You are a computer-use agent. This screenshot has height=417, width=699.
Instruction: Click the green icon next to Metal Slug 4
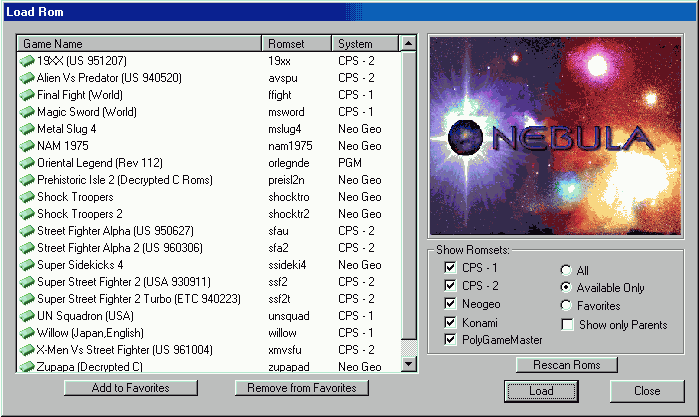(x=27, y=129)
